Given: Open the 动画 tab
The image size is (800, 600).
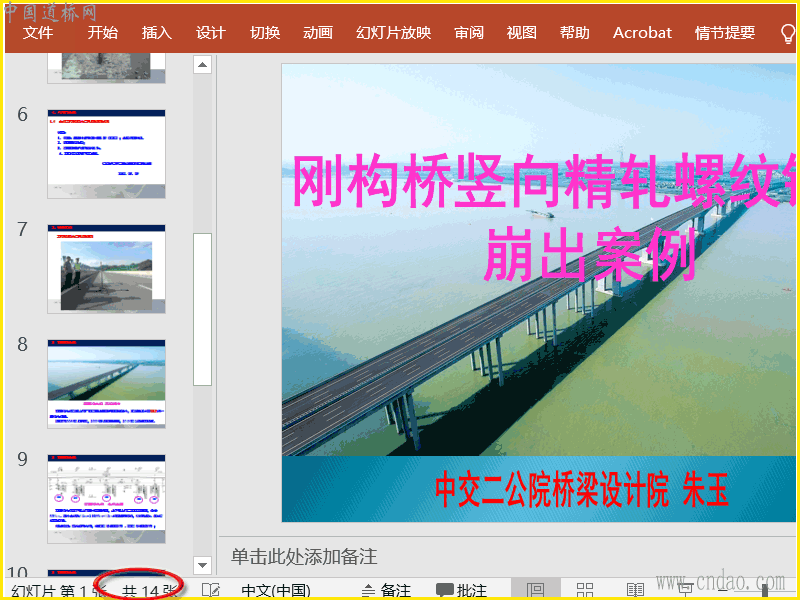Looking at the screenshot, I should [318, 33].
